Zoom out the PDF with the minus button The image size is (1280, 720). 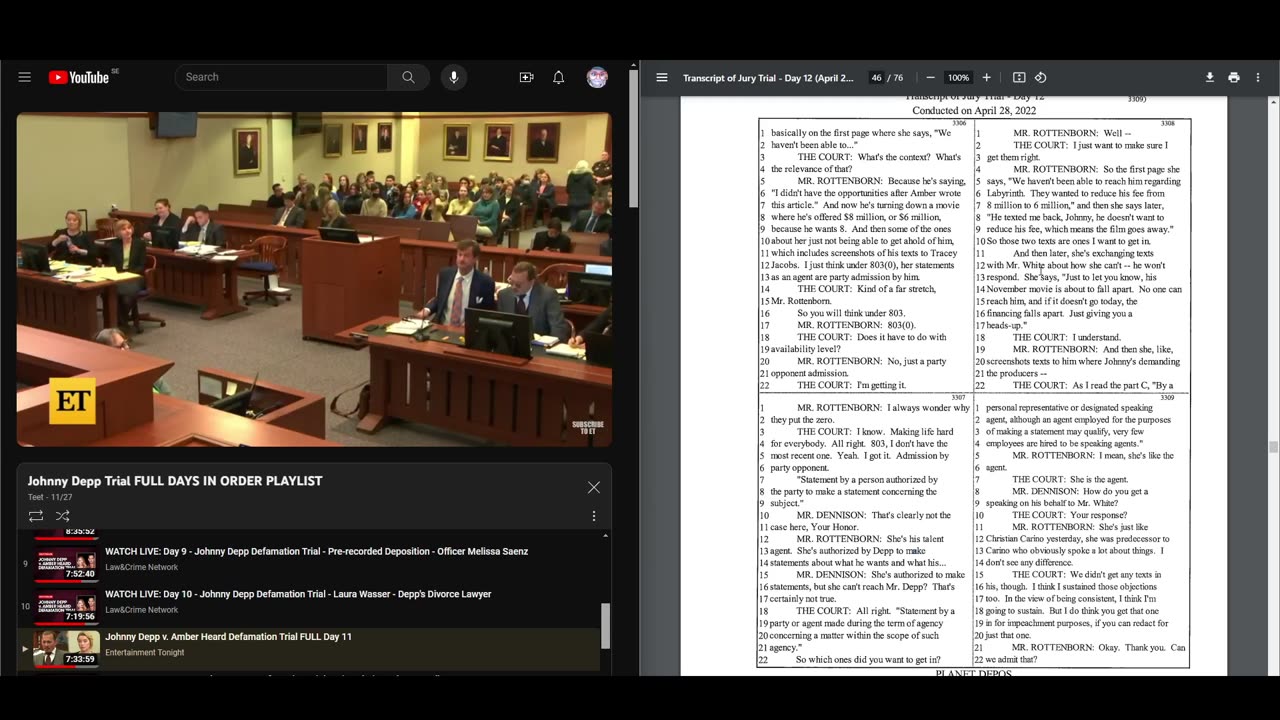click(930, 77)
